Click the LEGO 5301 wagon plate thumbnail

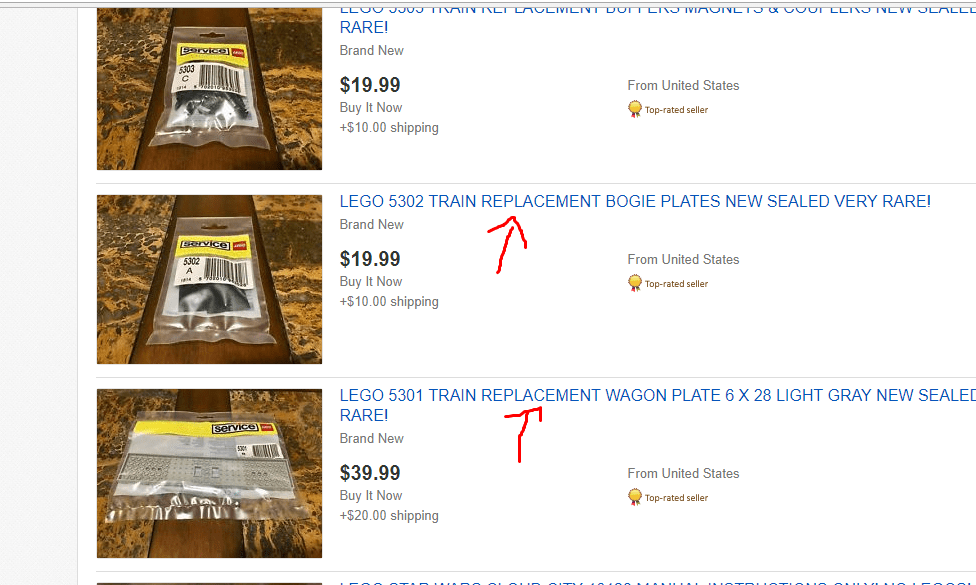tap(209, 474)
